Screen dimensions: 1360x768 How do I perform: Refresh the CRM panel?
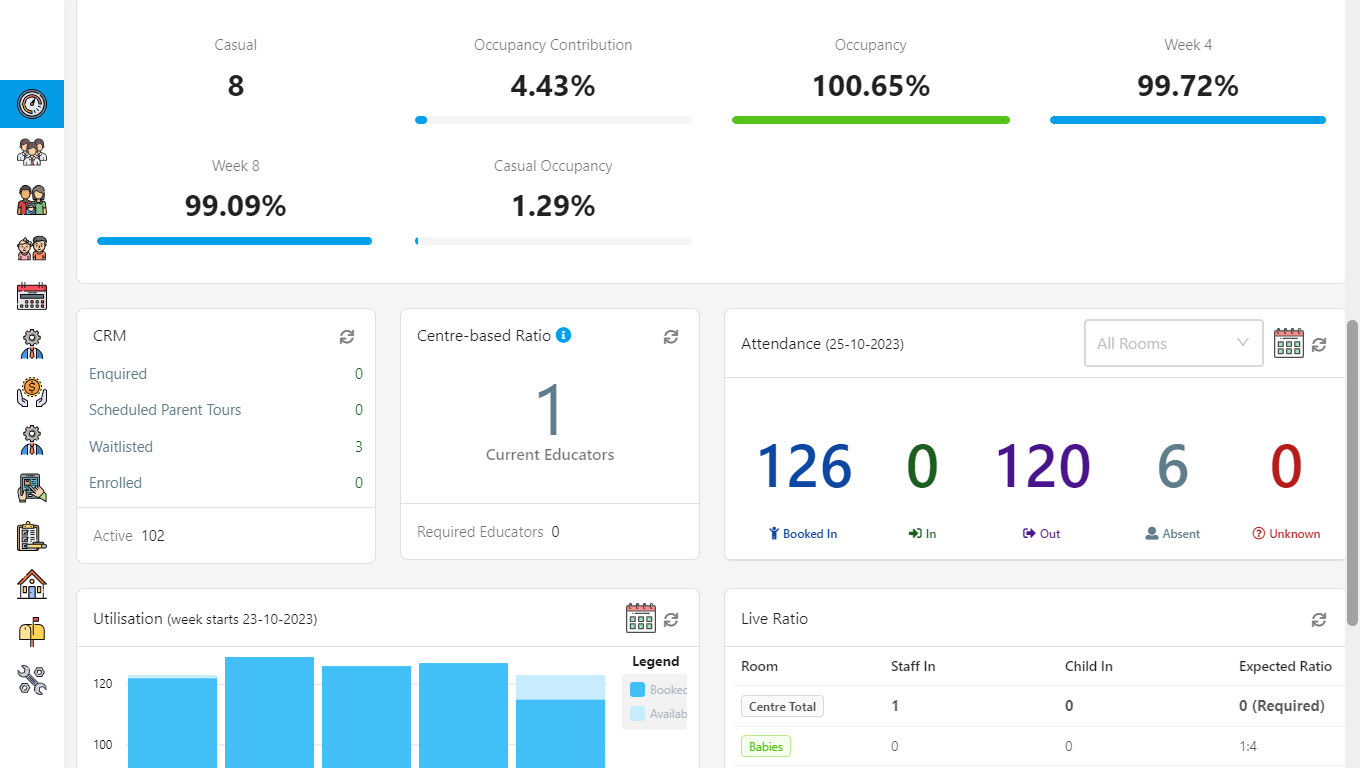point(347,337)
